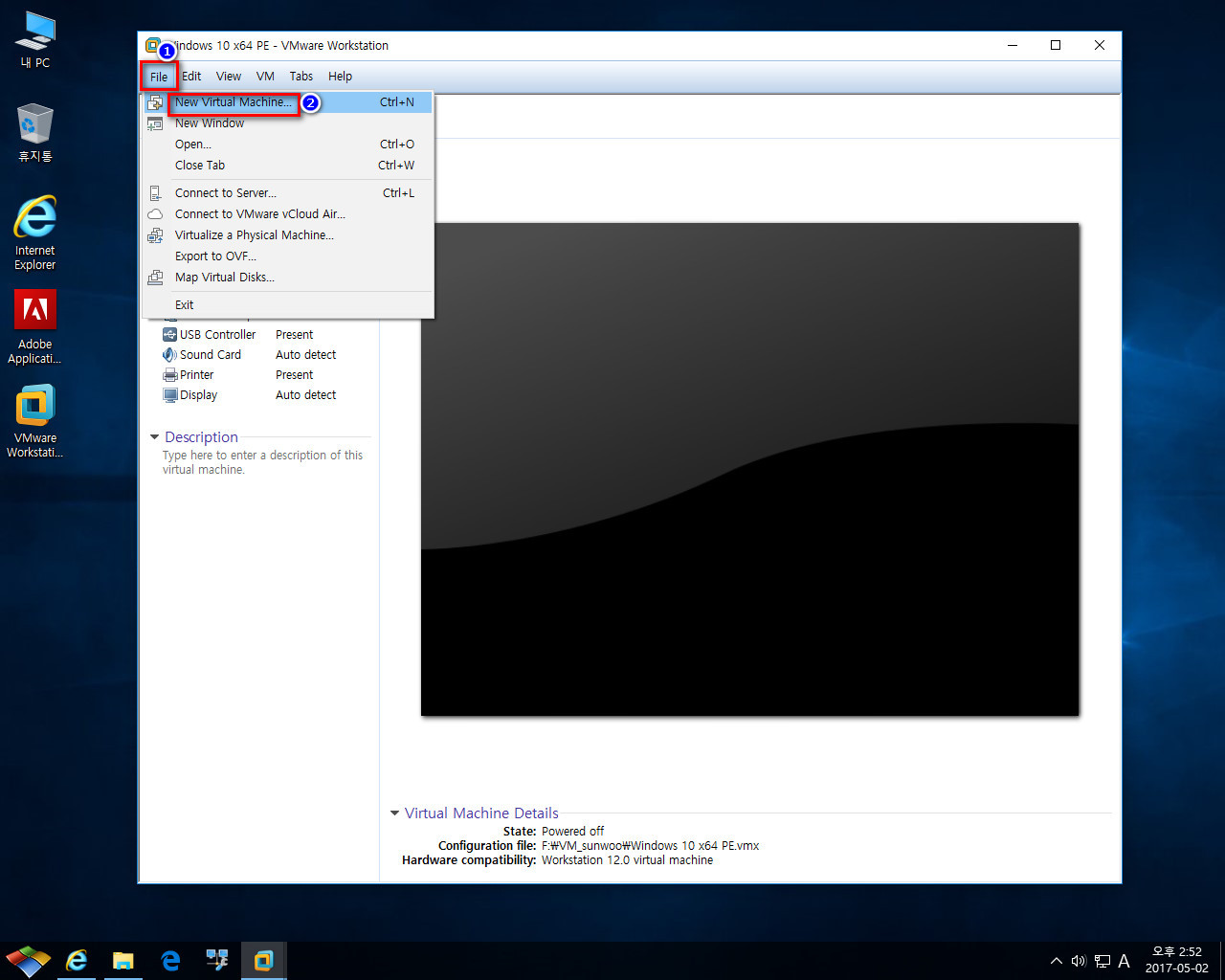Choose Connect to Server... entry

(x=288, y=193)
